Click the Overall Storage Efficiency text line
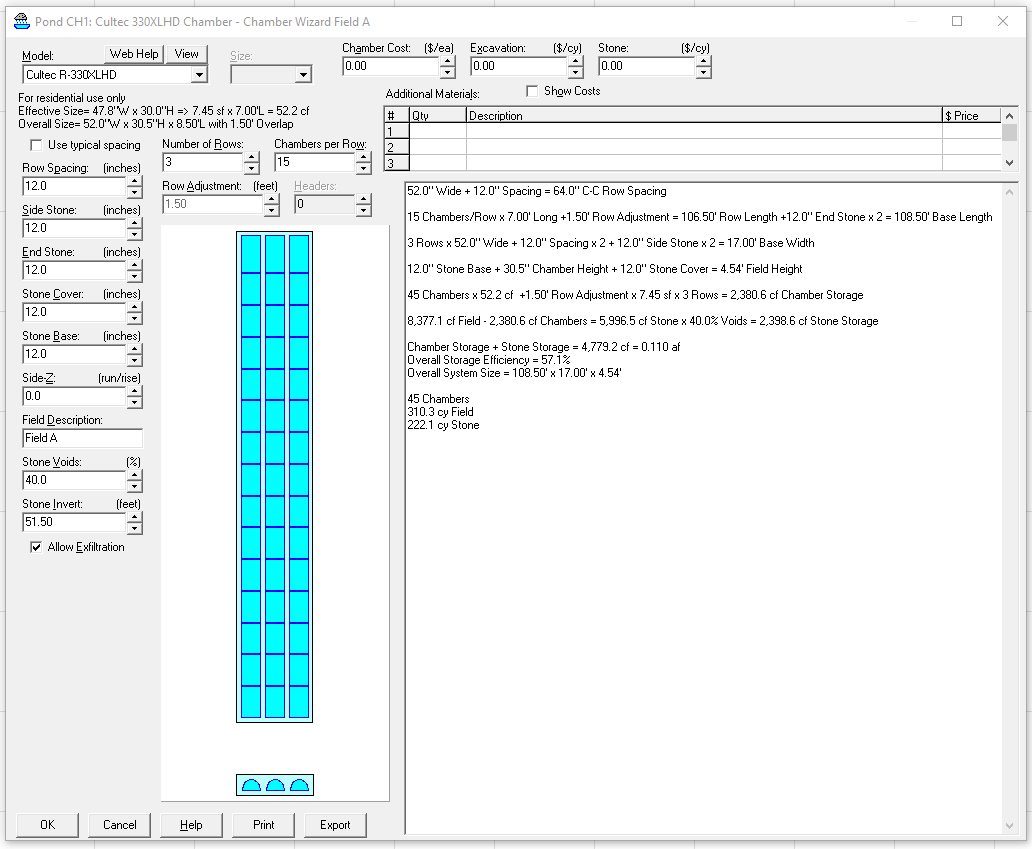Viewport: 1032px width, 849px height. tap(488, 360)
